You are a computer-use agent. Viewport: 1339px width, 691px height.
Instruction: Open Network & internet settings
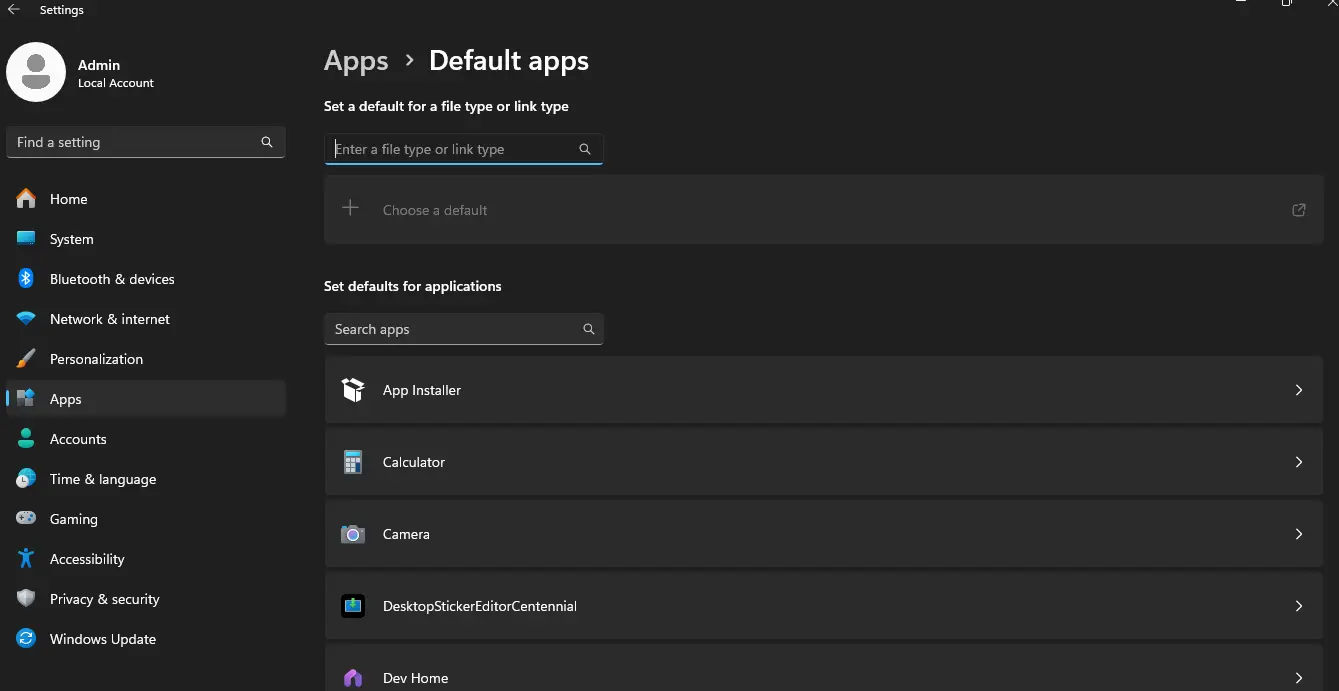click(x=146, y=319)
